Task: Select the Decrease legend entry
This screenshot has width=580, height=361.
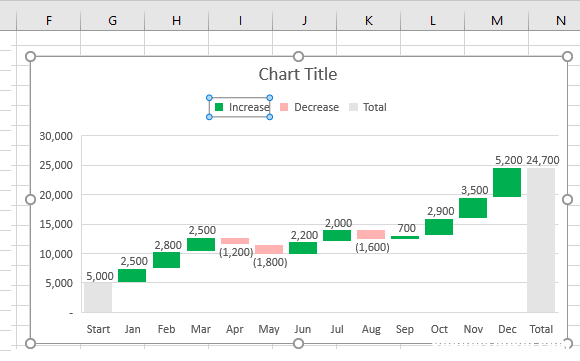Action: pos(309,107)
